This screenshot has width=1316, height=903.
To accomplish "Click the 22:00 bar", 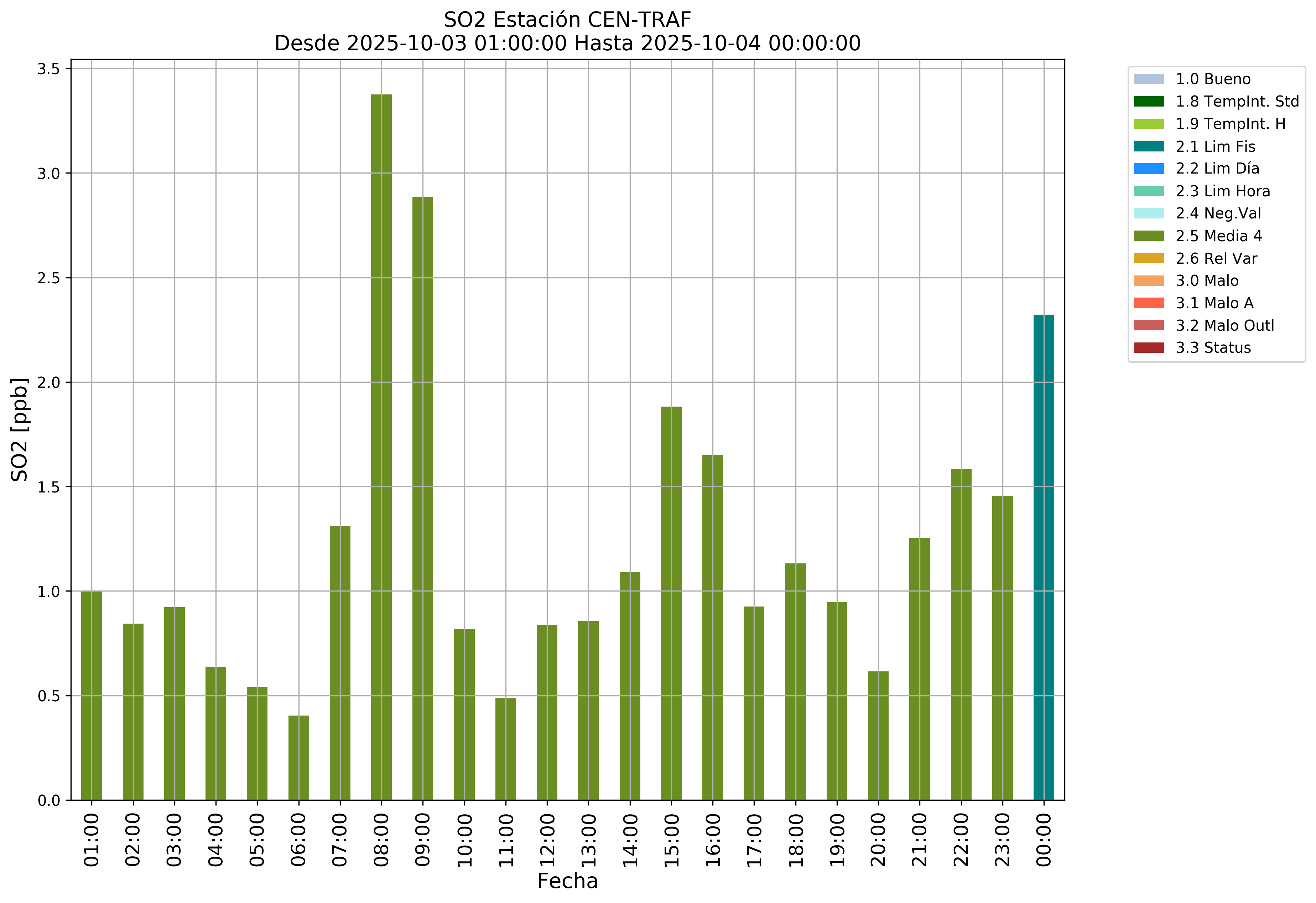I will tap(961, 634).
